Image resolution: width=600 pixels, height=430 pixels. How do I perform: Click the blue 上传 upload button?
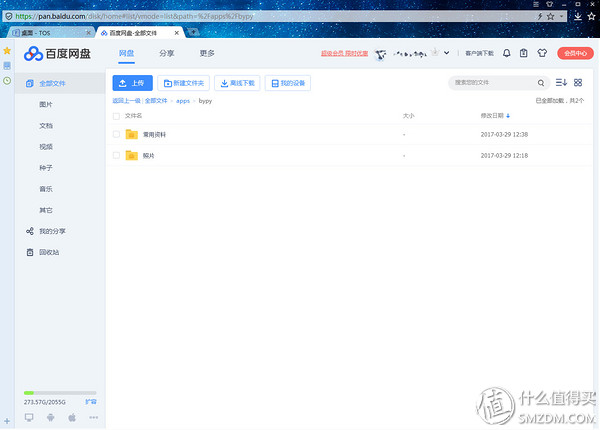pyautogui.click(x=132, y=83)
